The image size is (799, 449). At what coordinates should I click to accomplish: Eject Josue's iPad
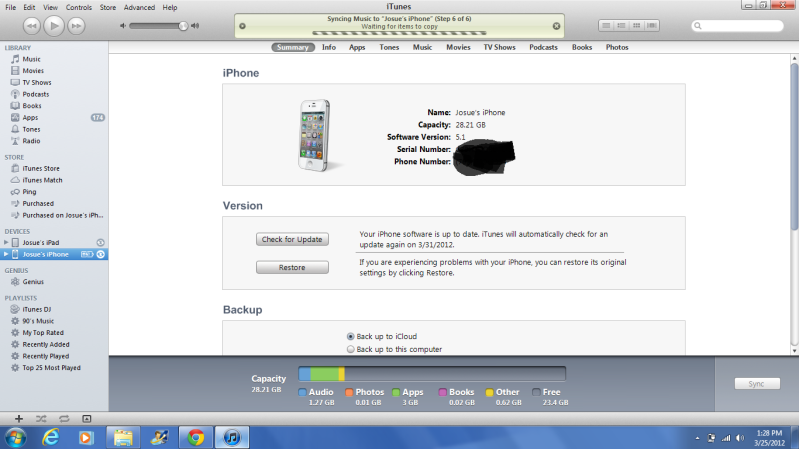(x=100, y=243)
